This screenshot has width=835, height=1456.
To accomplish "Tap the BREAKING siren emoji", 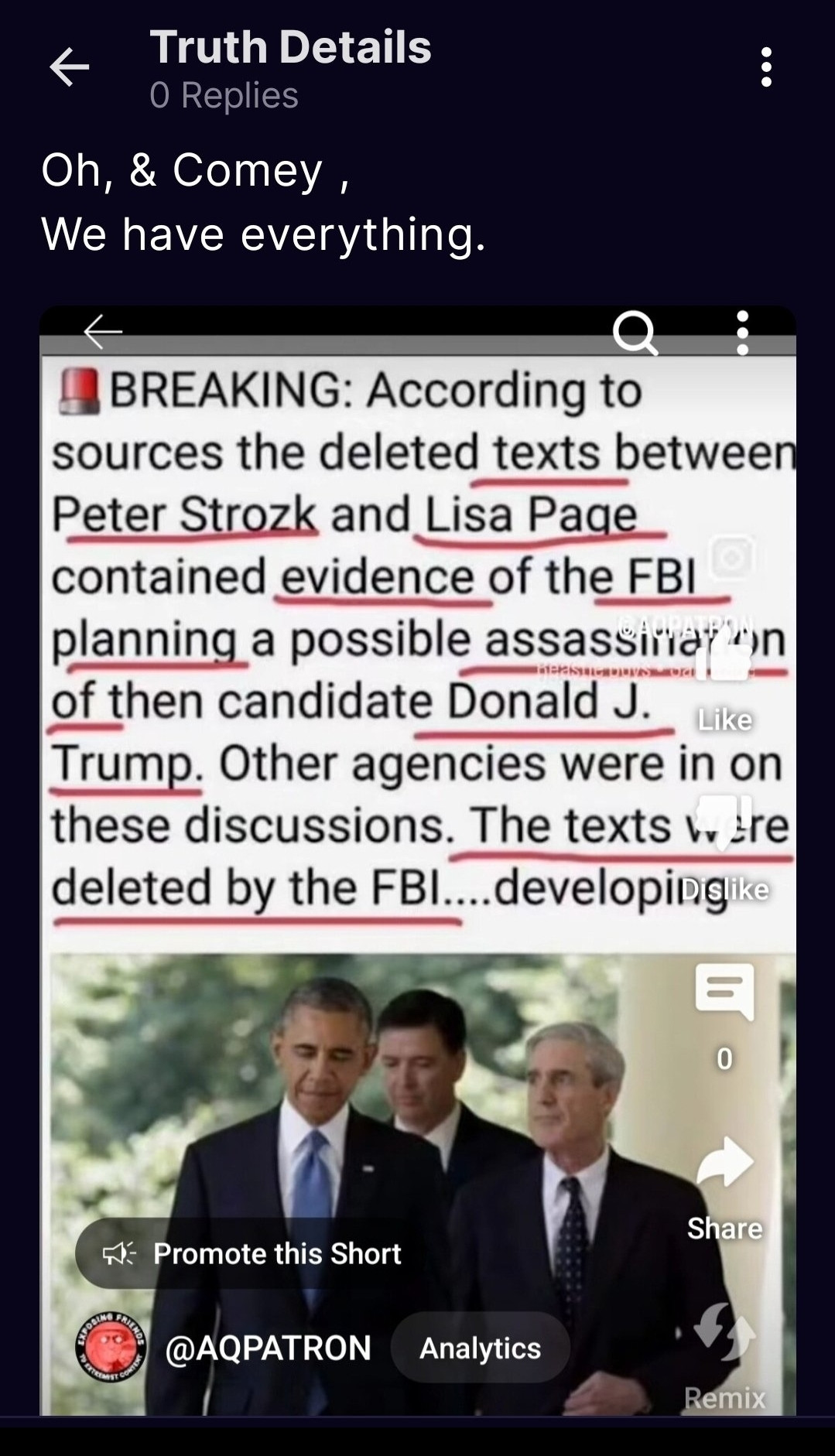I will click(80, 391).
